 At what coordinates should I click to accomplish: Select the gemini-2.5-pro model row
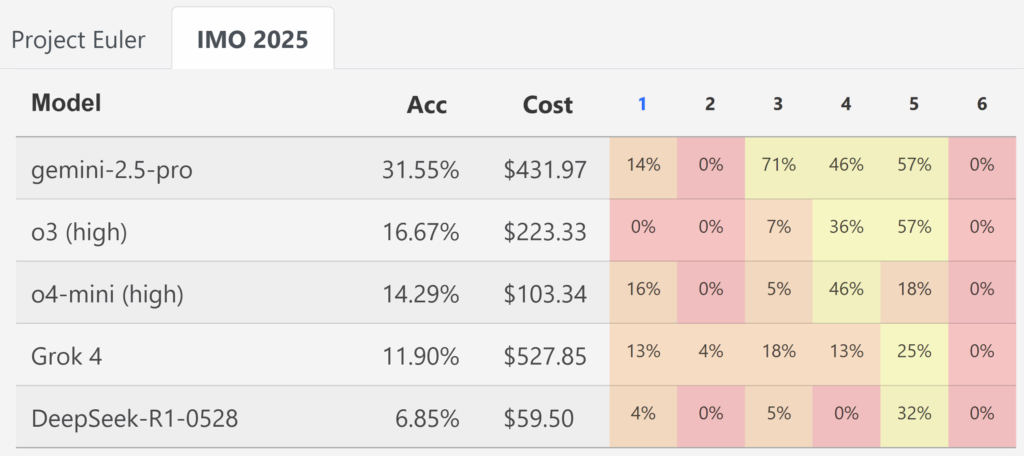(x=112, y=170)
